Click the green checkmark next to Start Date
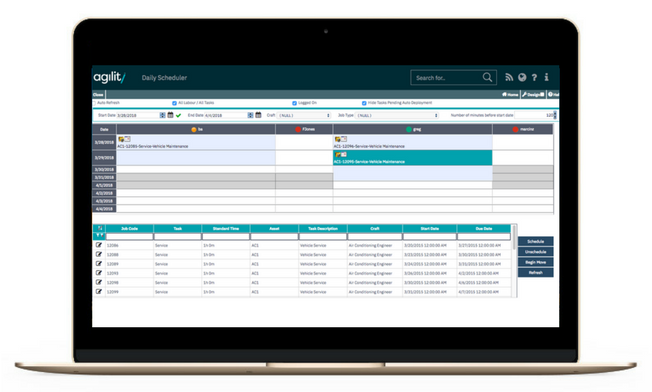 coord(178,116)
